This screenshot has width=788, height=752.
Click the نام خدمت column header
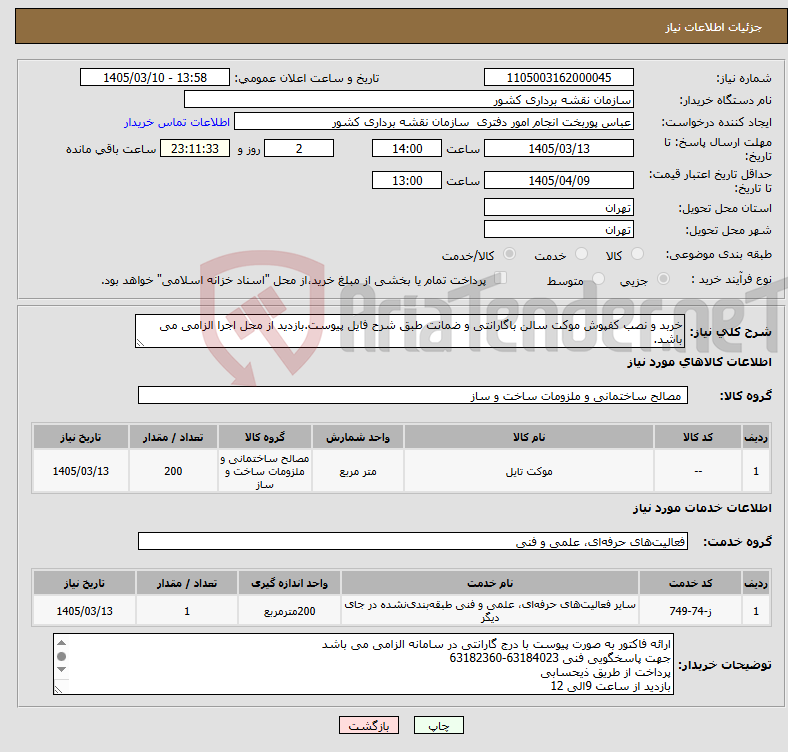[490, 583]
